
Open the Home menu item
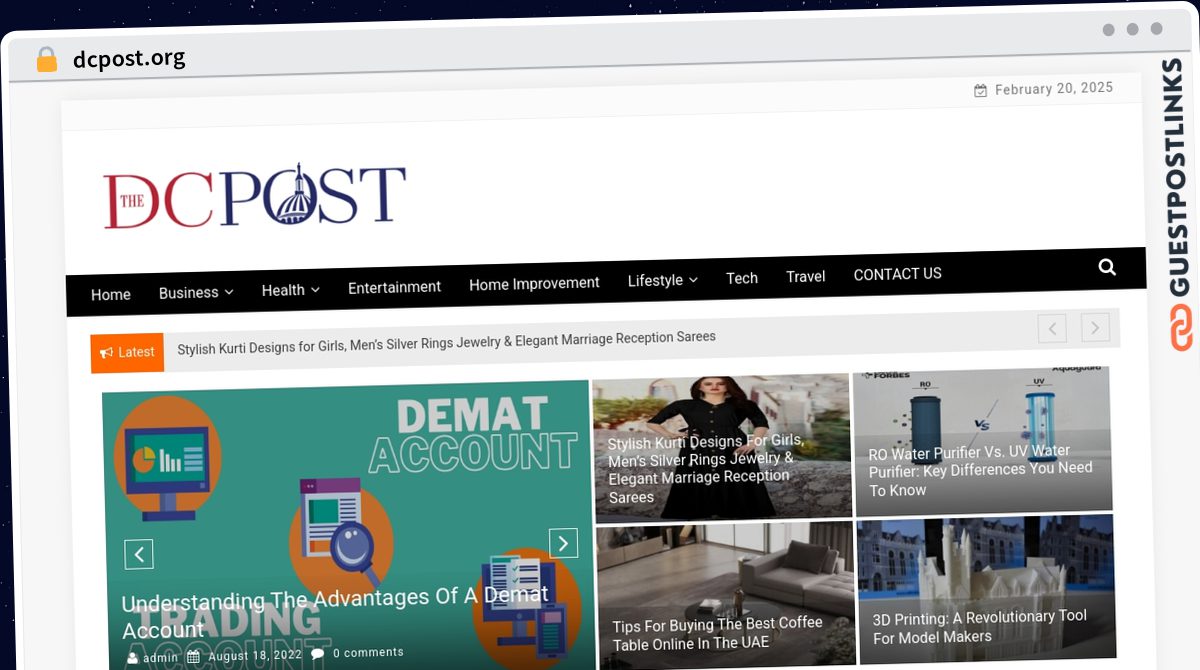point(111,295)
